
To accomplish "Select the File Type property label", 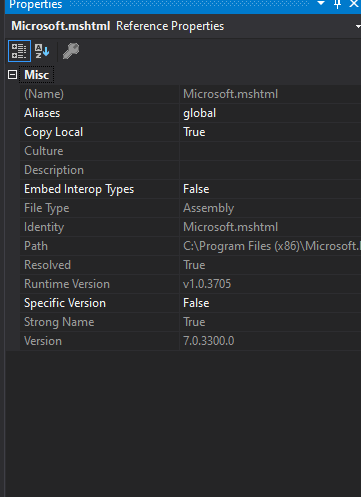I will [x=47, y=208].
